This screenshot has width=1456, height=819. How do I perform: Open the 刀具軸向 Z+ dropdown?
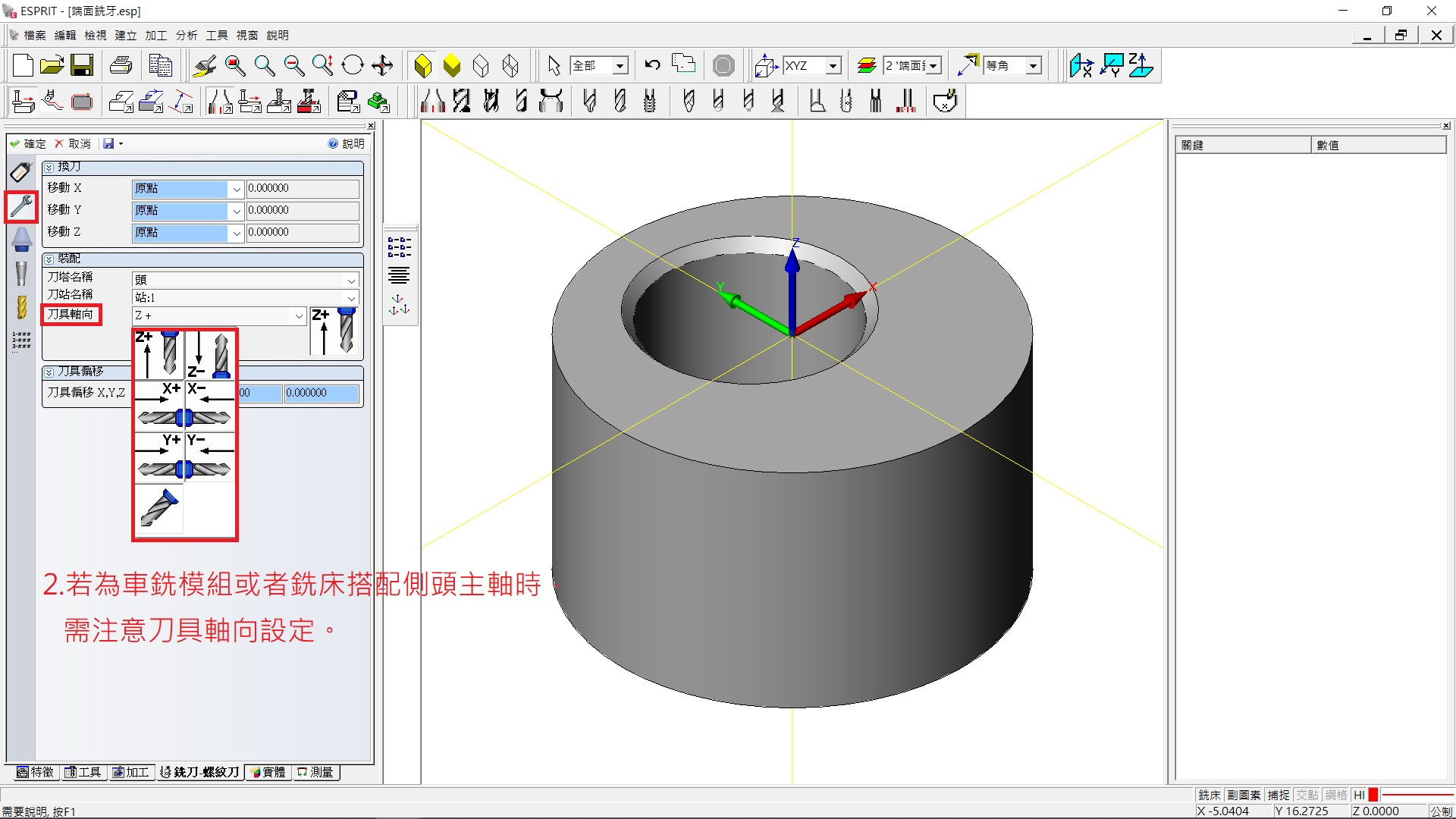pyautogui.click(x=299, y=315)
